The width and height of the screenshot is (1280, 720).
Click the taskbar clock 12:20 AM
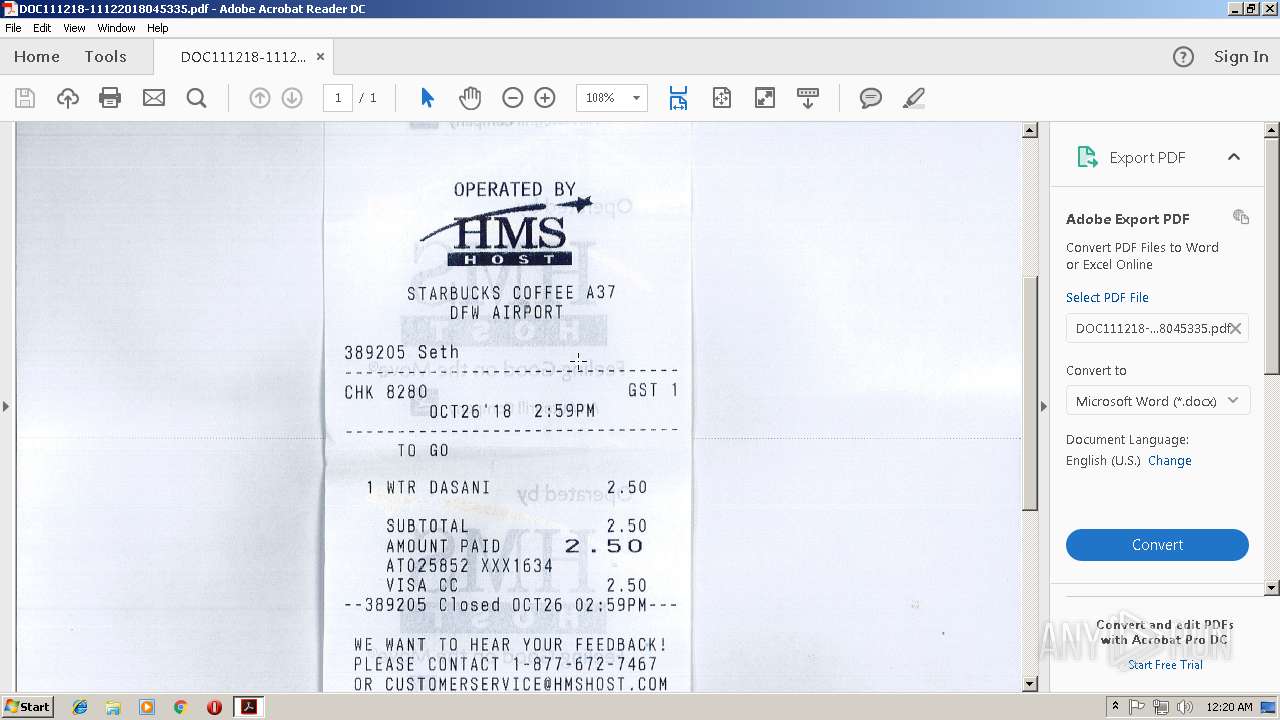[1229, 707]
